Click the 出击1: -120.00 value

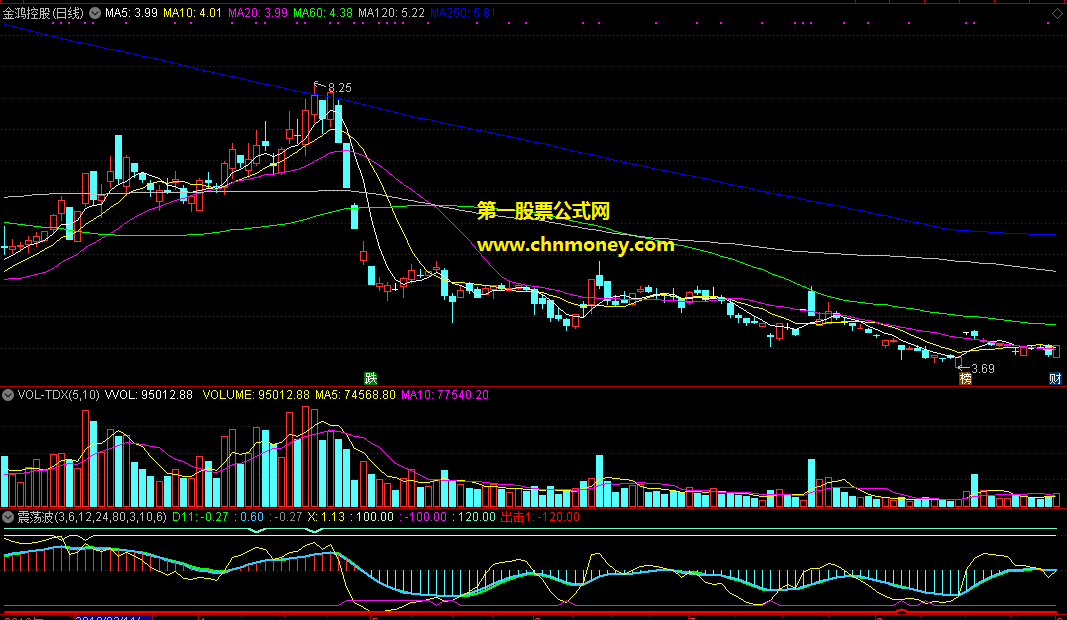pos(540,517)
